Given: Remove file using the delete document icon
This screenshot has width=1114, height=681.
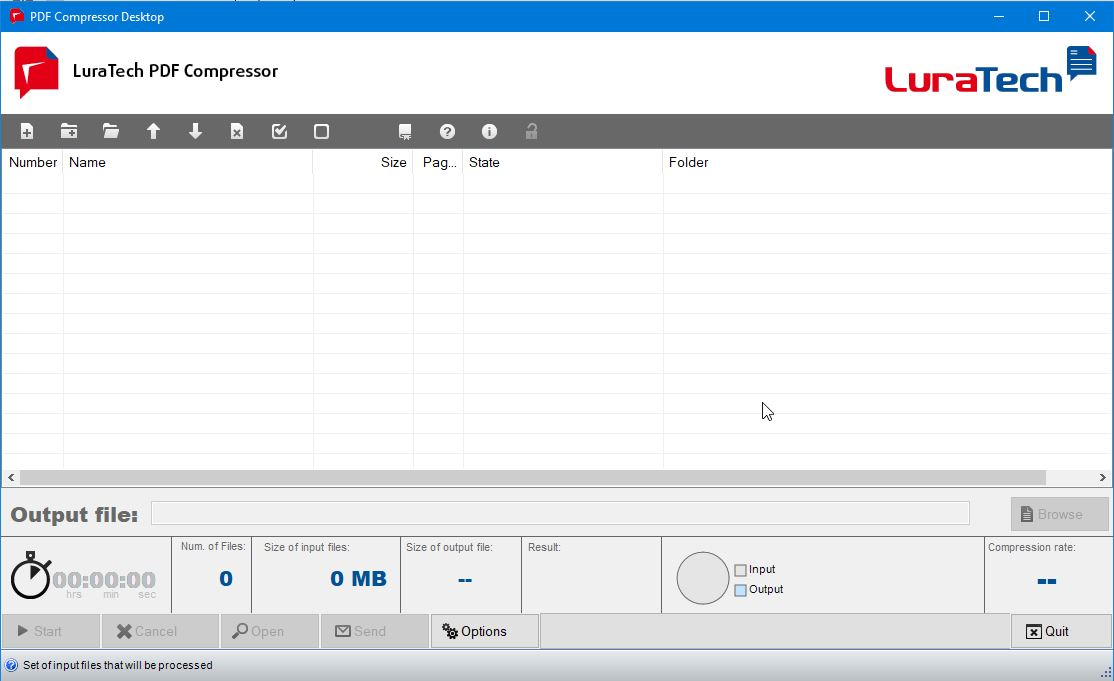Looking at the screenshot, I should pos(237,132).
